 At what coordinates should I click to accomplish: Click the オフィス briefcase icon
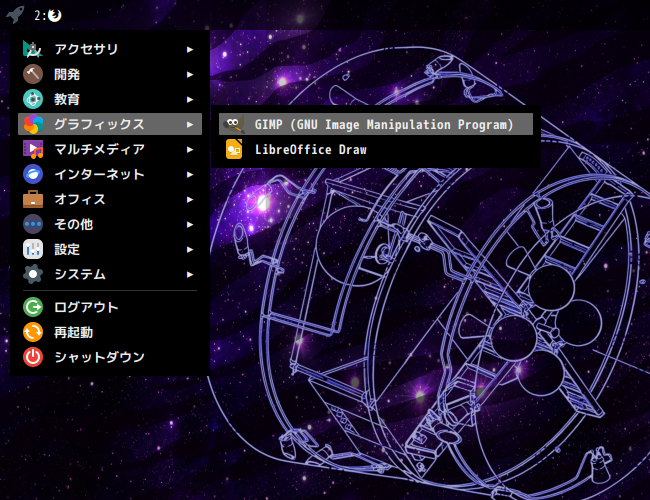33,199
